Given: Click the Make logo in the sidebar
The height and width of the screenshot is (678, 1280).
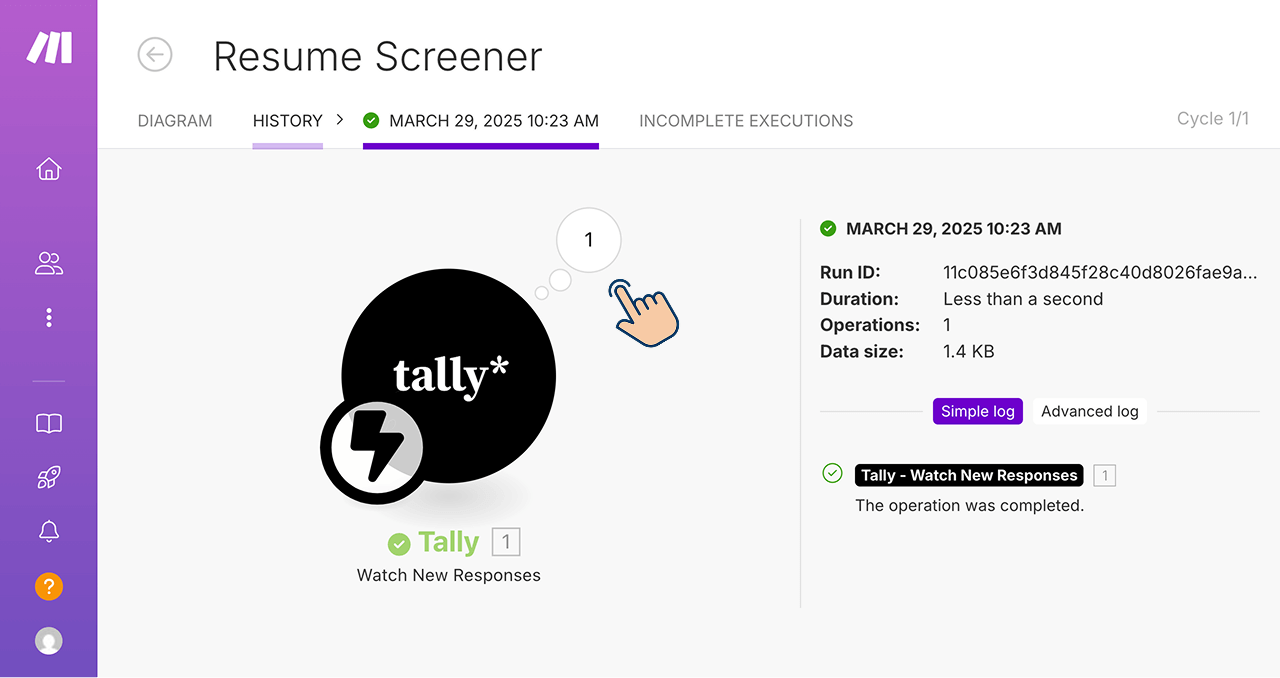Looking at the screenshot, I should pyautogui.click(x=49, y=48).
